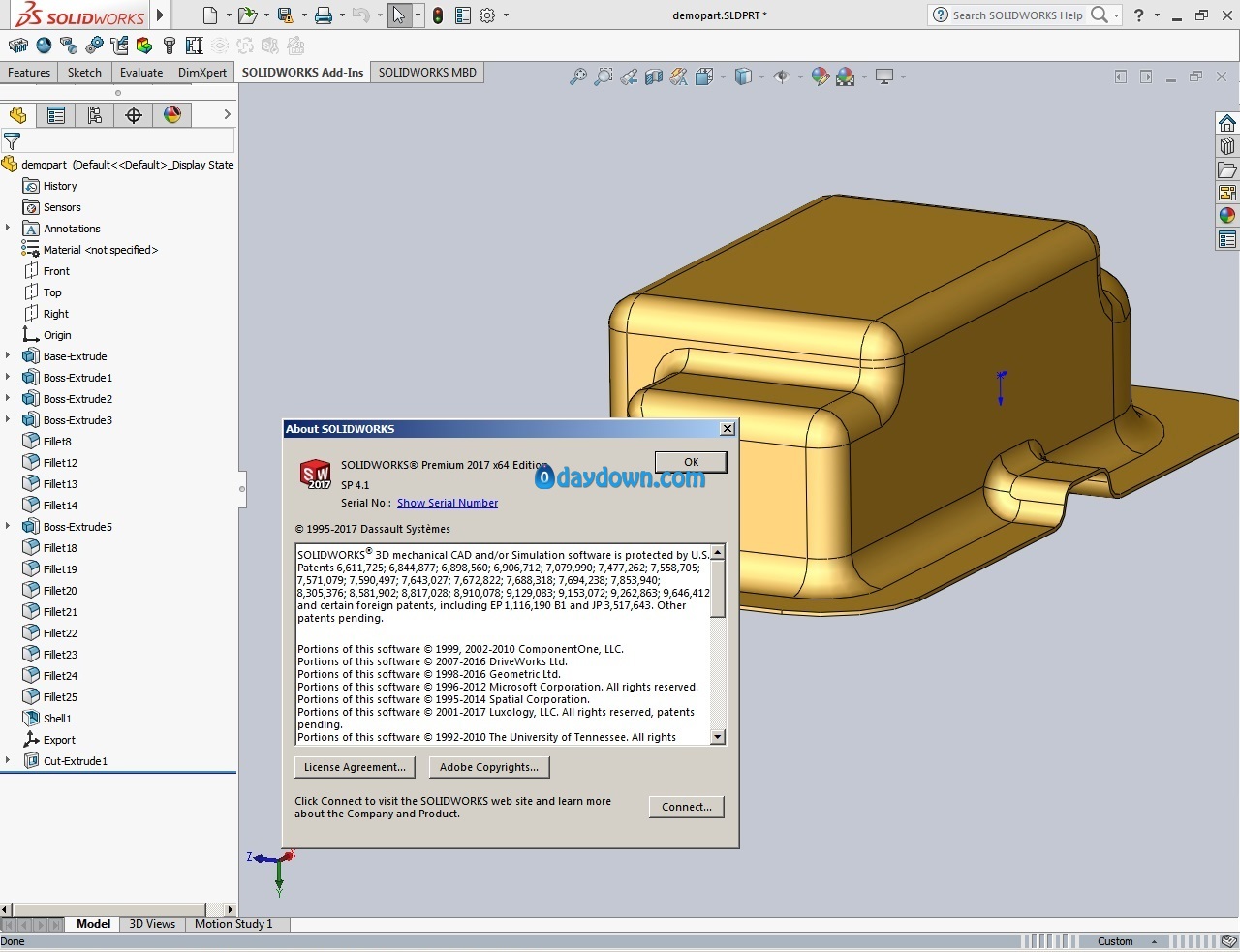
Task: Switch to the Sketch tab
Action: [x=84, y=73]
